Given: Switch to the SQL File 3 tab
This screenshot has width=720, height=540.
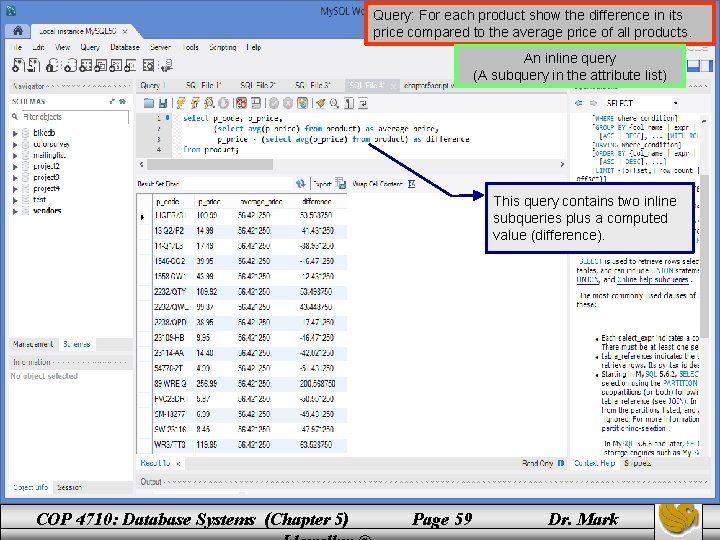Looking at the screenshot, I should point(313,85).
